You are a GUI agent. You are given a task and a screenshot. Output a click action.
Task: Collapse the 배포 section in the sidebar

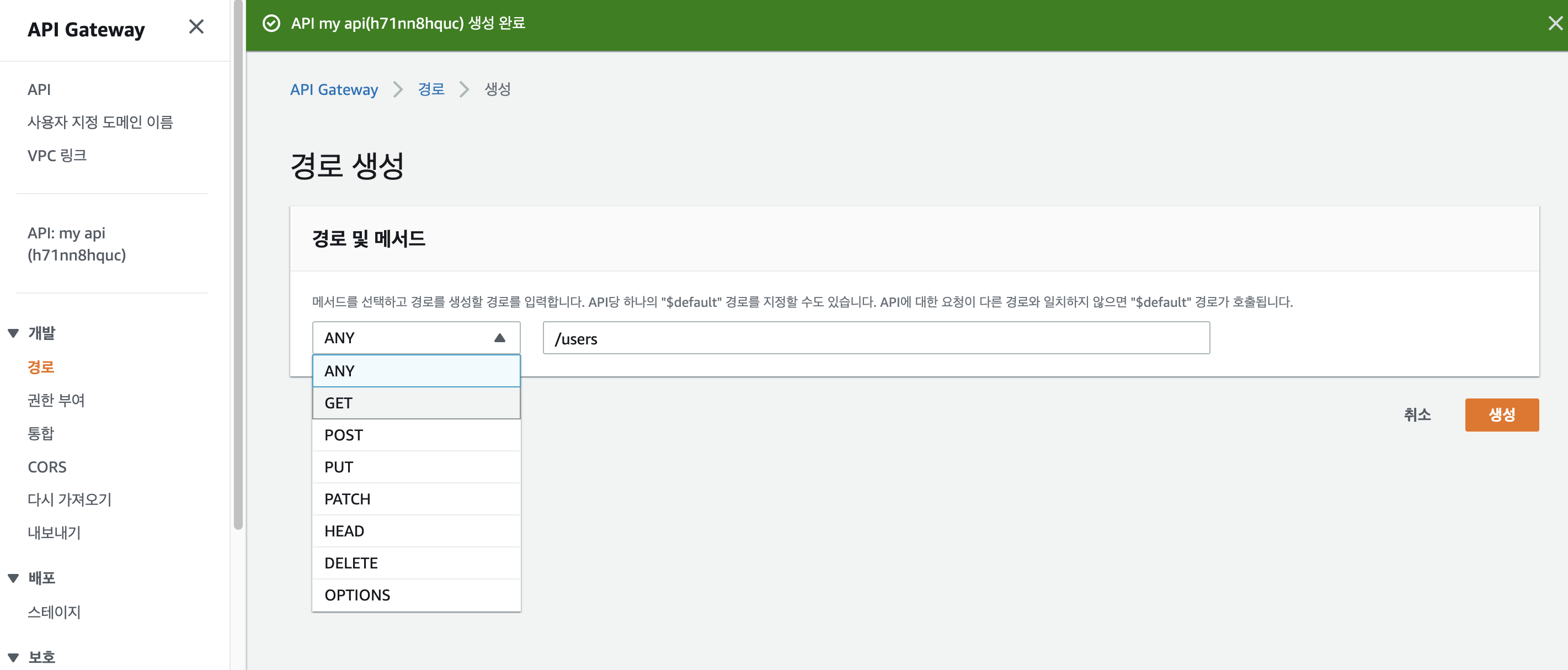point(13,578)
